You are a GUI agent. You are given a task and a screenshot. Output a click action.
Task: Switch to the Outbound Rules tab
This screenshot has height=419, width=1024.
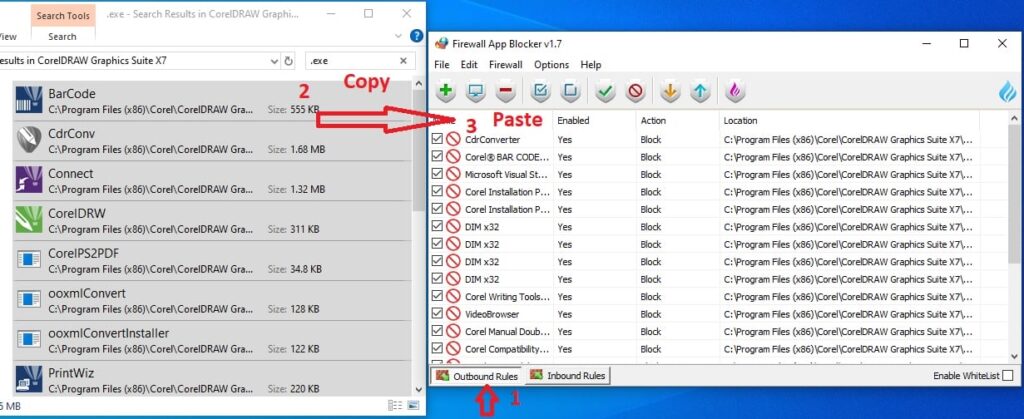click(478, 376)
